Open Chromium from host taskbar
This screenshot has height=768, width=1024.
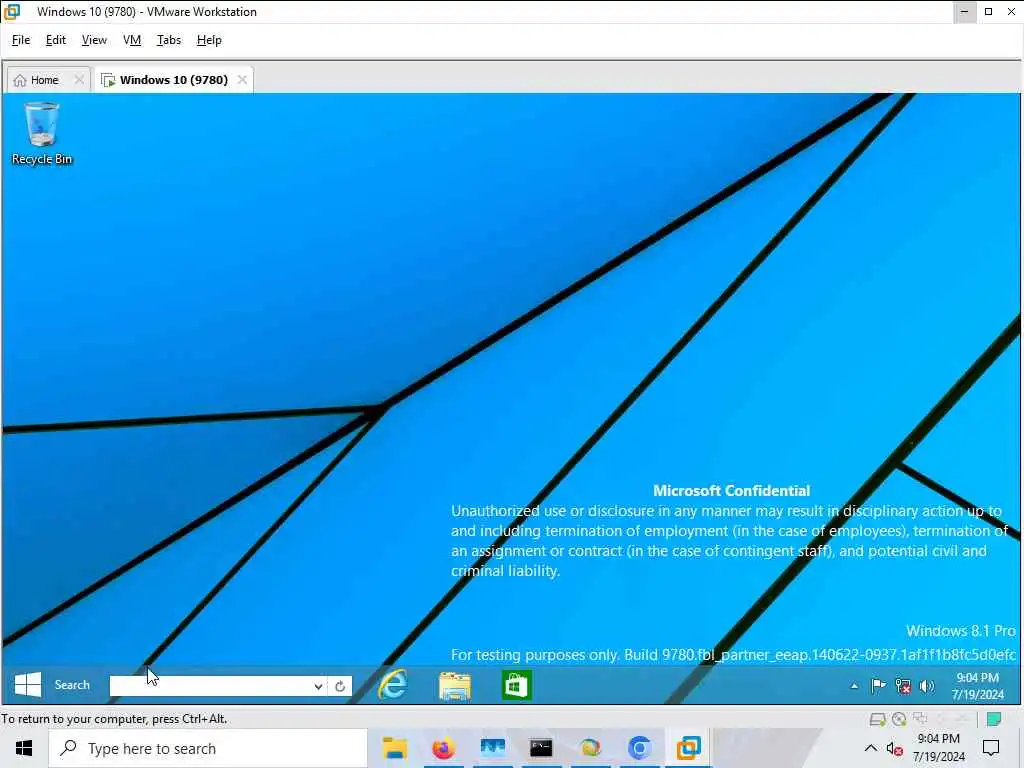click(x=639, y=748)
